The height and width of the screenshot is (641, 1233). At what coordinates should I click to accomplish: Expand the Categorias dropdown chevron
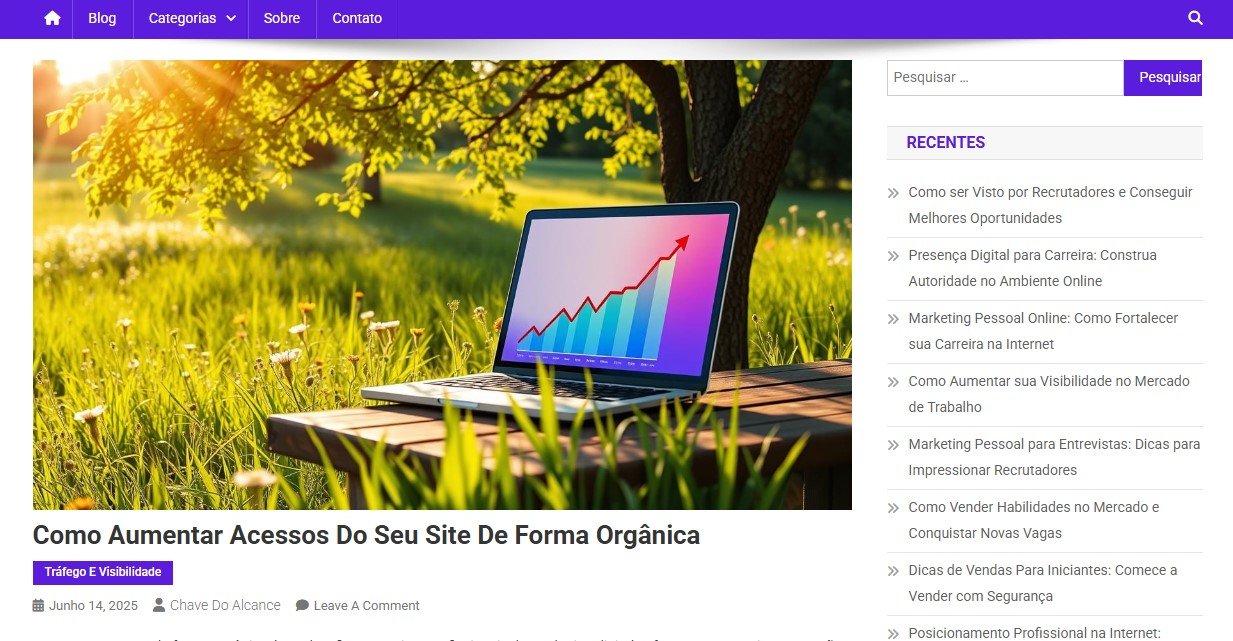point(231,18)
